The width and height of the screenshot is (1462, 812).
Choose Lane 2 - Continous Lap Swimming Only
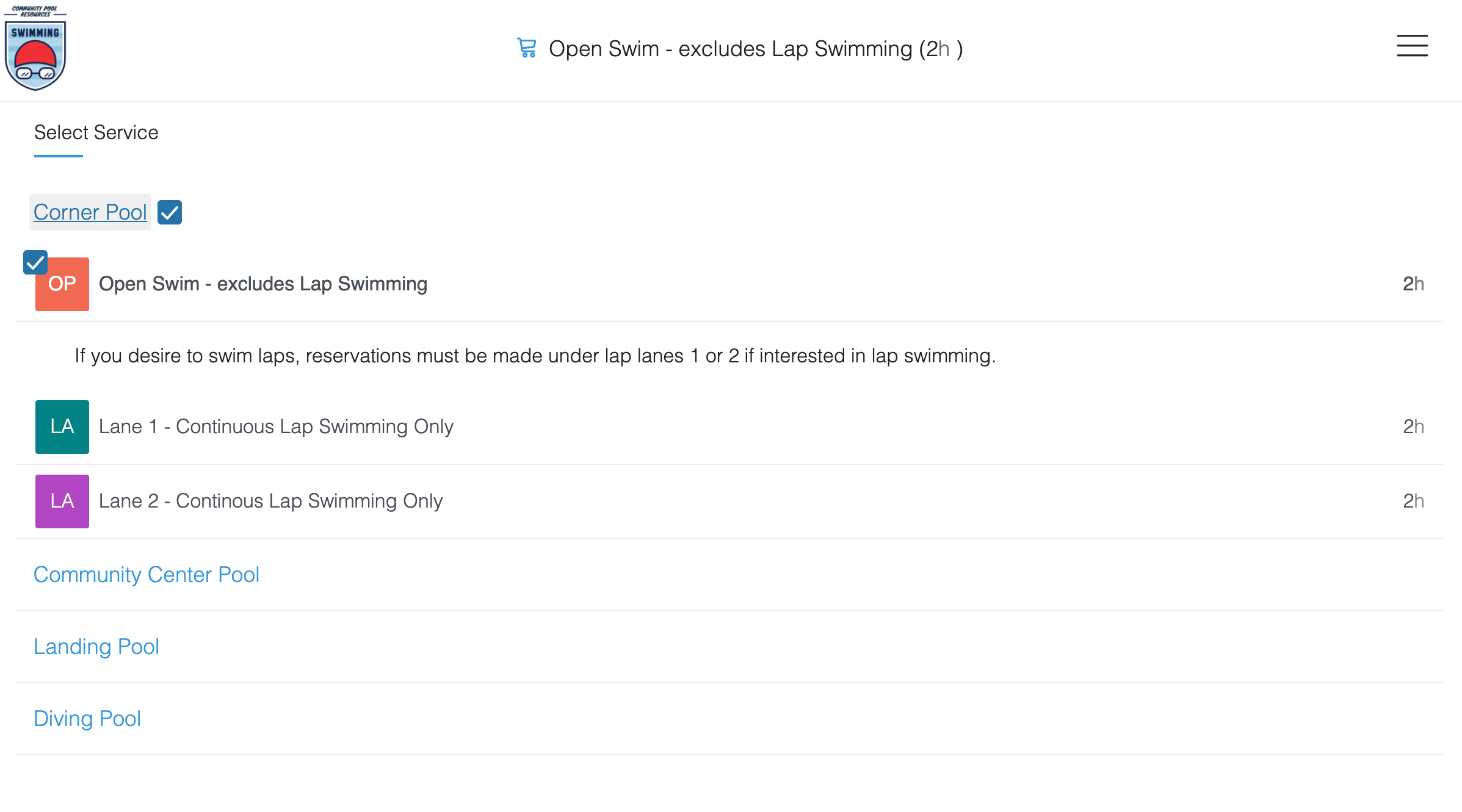click(x=270, y=501)
